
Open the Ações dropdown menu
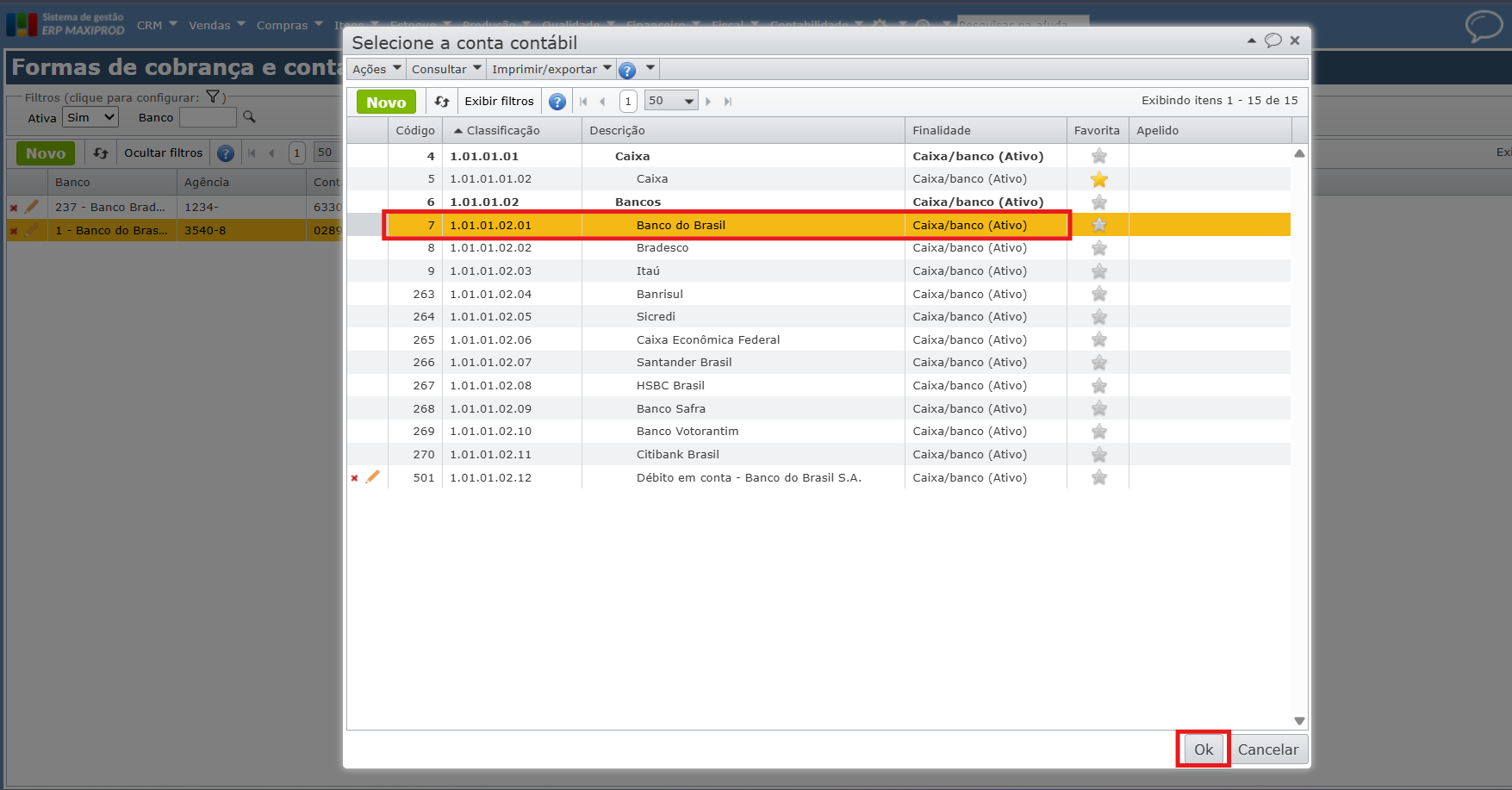376,69
